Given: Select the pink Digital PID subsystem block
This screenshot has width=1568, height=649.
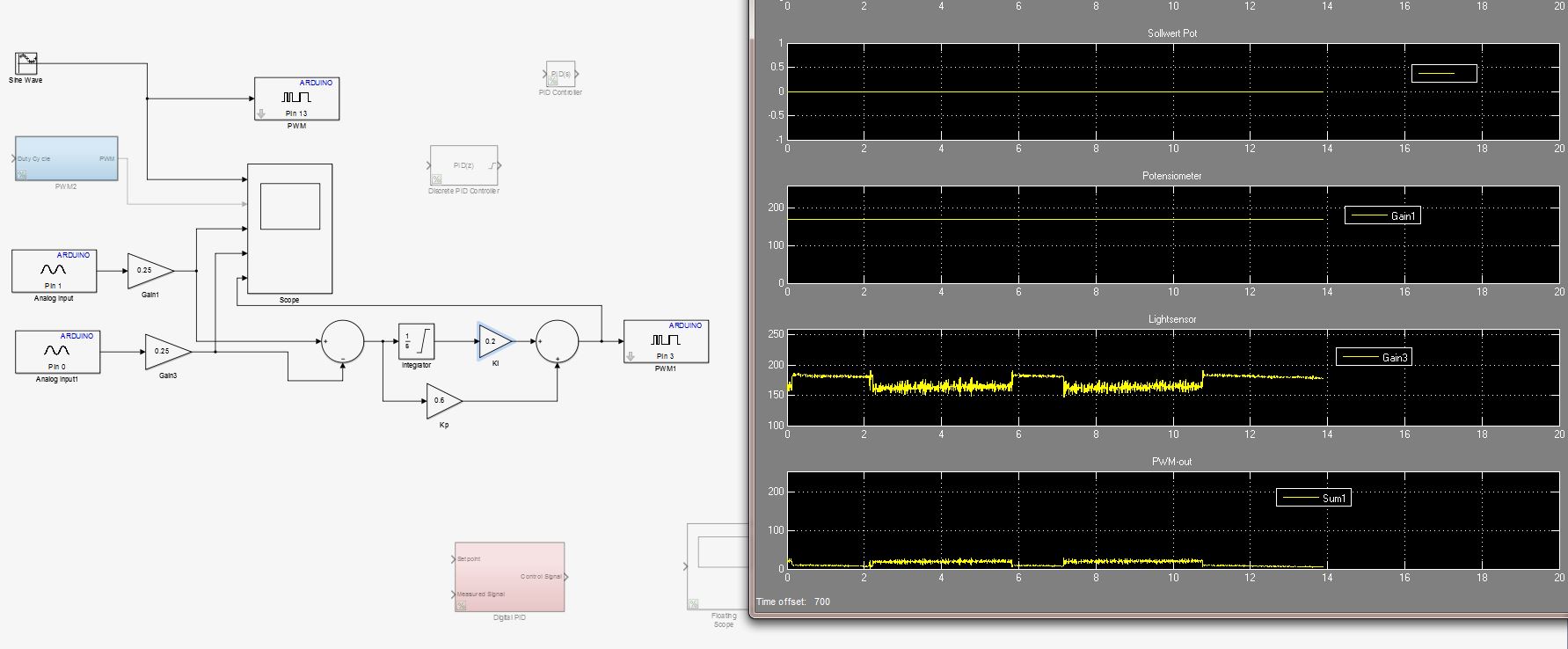Looking at the screenshot, I should click(509, 577).
